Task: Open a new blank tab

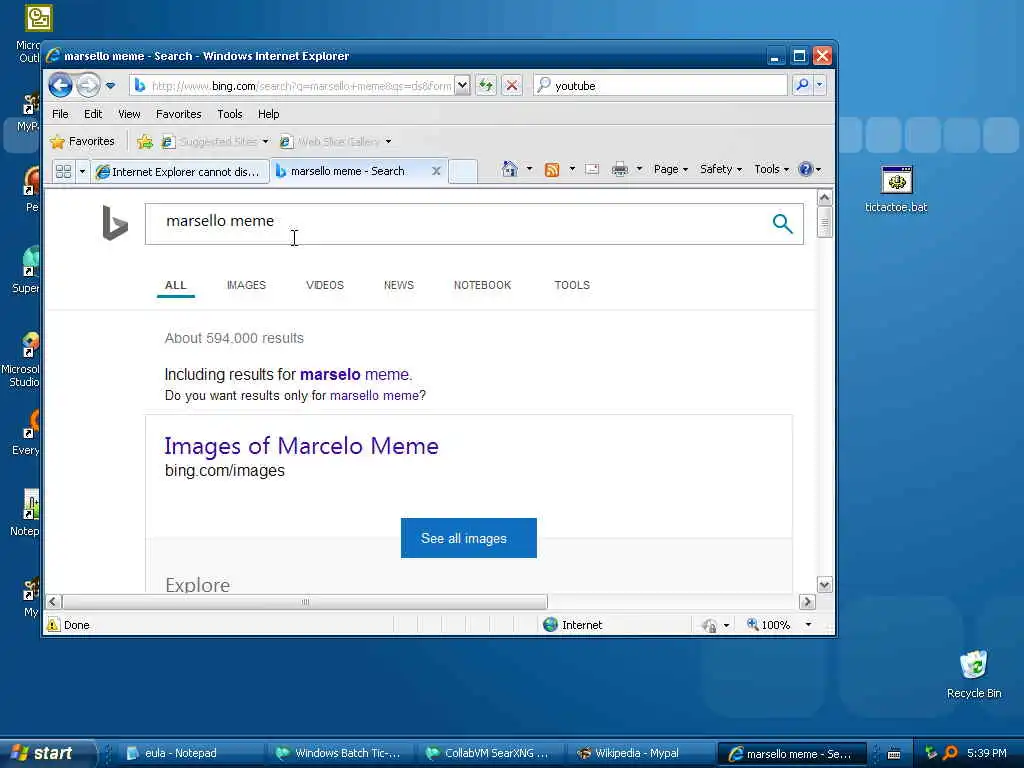Action: coord(463,171)
